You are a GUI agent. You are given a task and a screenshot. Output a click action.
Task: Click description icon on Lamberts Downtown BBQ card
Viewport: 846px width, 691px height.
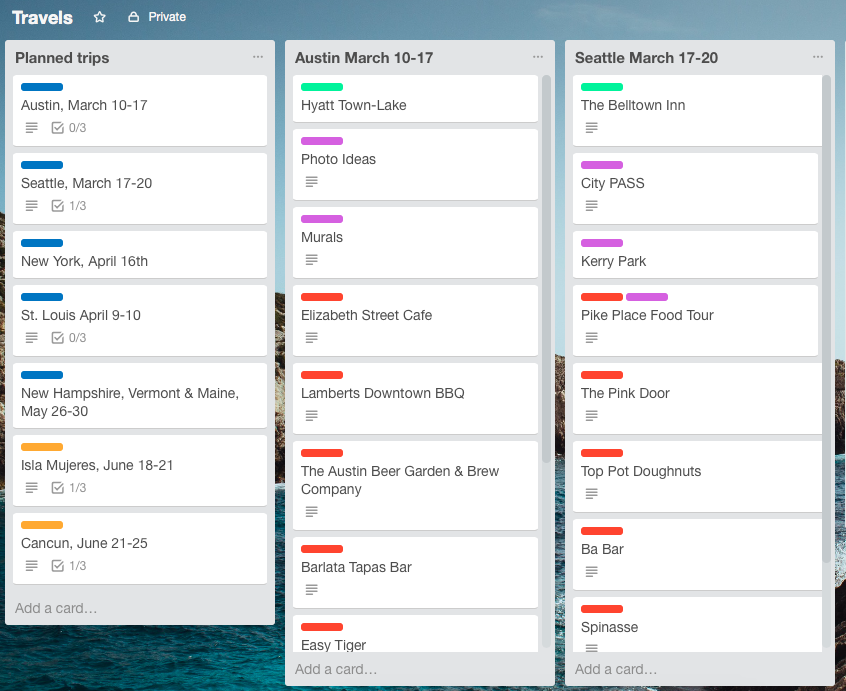pos(312,415)
